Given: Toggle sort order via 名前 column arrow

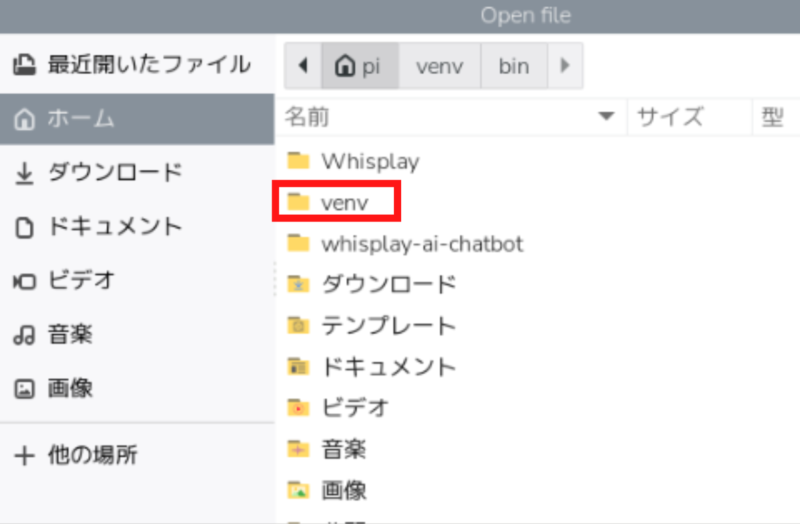Looking at the screenshot, I should pyautogui.click(x=605, y=117).
